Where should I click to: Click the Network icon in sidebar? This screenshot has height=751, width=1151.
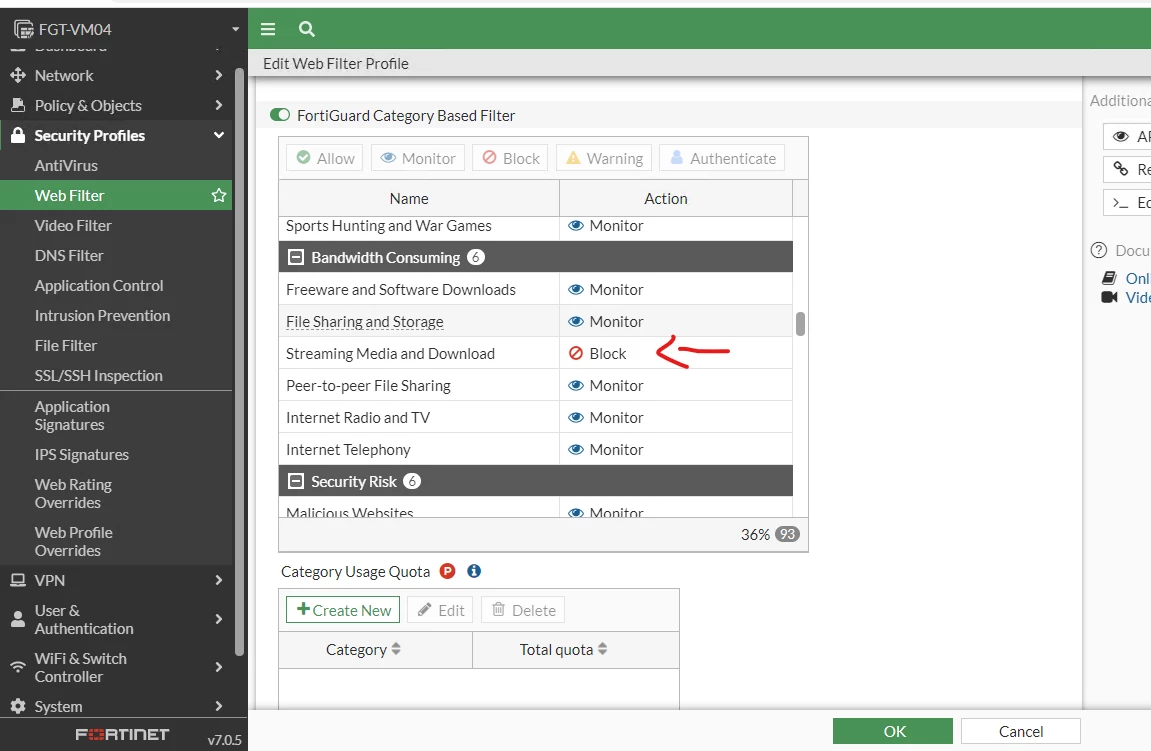coord(18,75)
